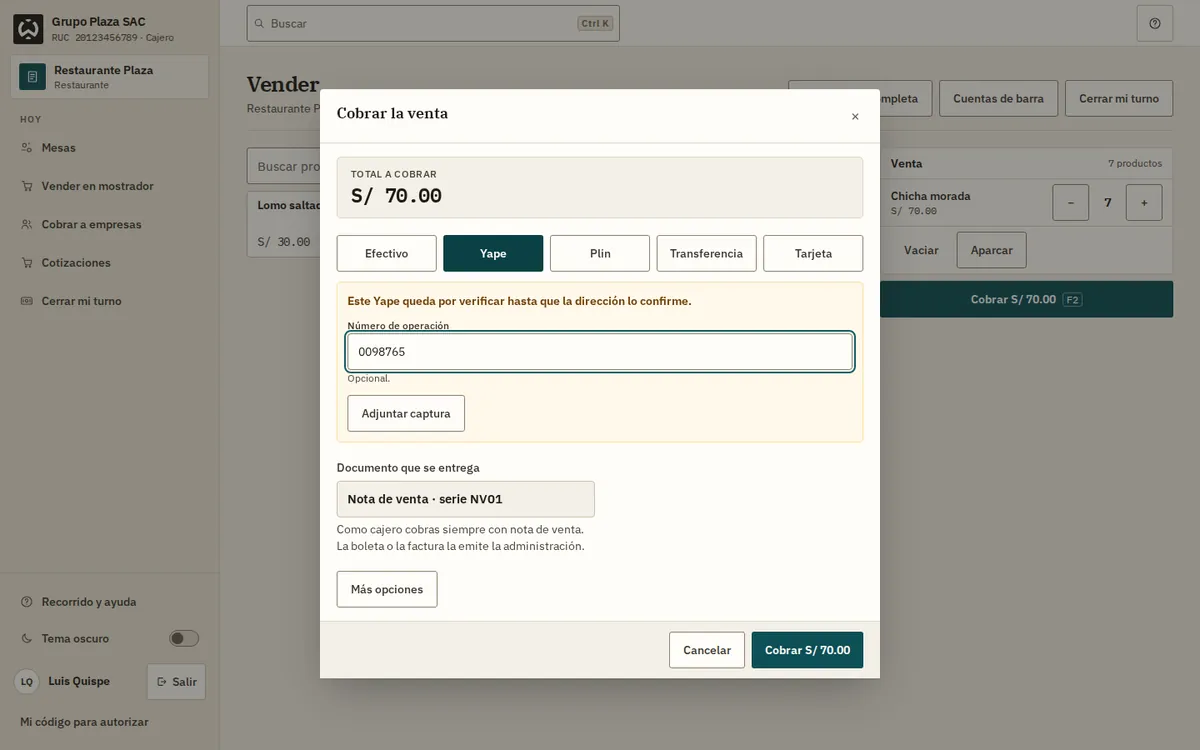Open Mesas in the sidebar
Image resolution: width=1200 pixels, height=750 pixels.
coord(110,148)
